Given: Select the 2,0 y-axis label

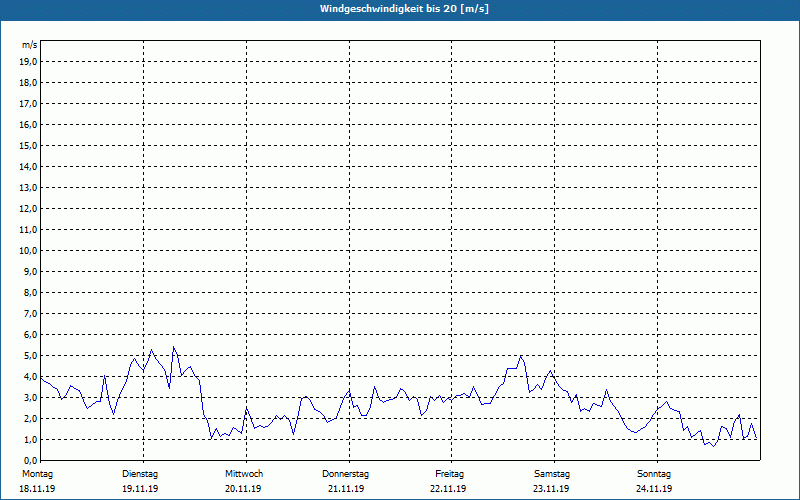Looking at the screenshot, I should pos(30,418).
